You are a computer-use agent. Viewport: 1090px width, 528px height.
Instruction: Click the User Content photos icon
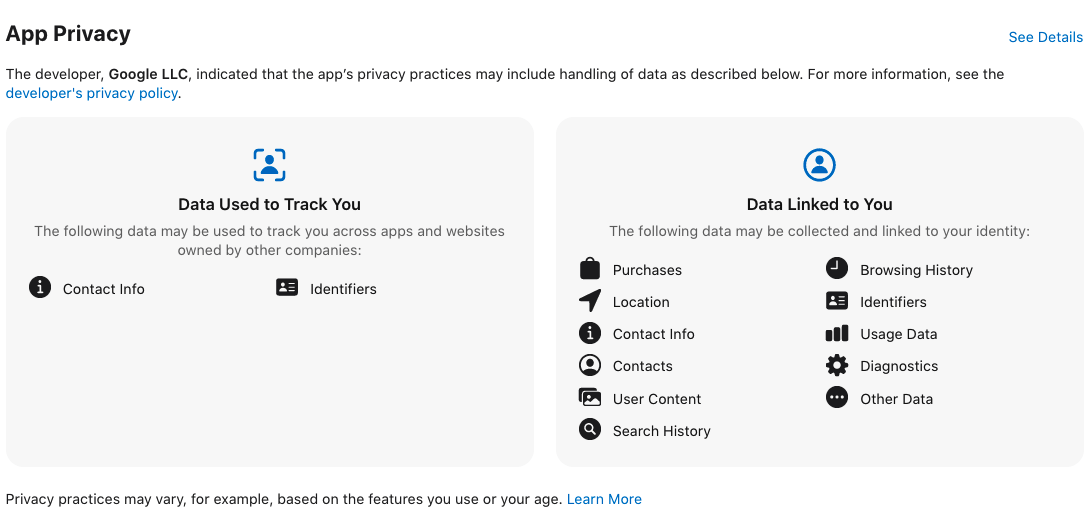pos(589,397)
